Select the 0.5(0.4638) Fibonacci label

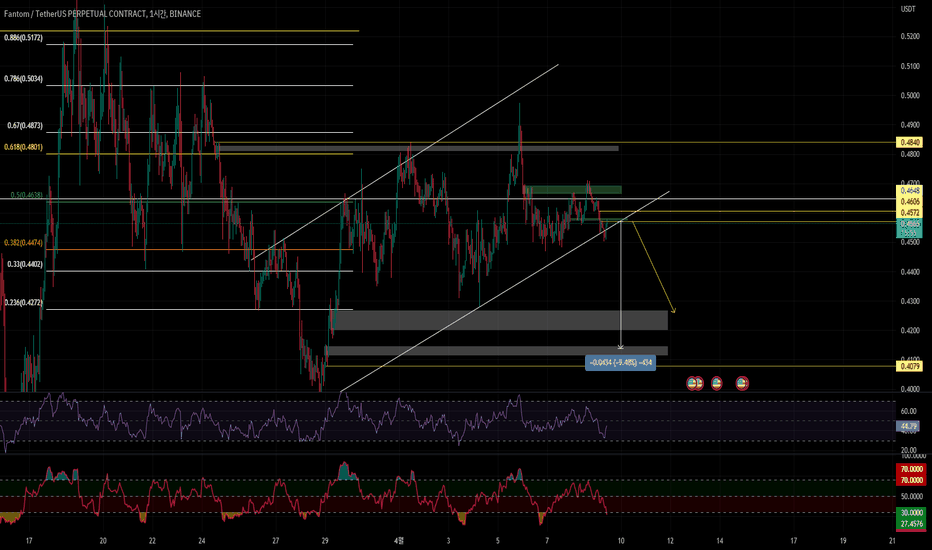pos(27,194)
